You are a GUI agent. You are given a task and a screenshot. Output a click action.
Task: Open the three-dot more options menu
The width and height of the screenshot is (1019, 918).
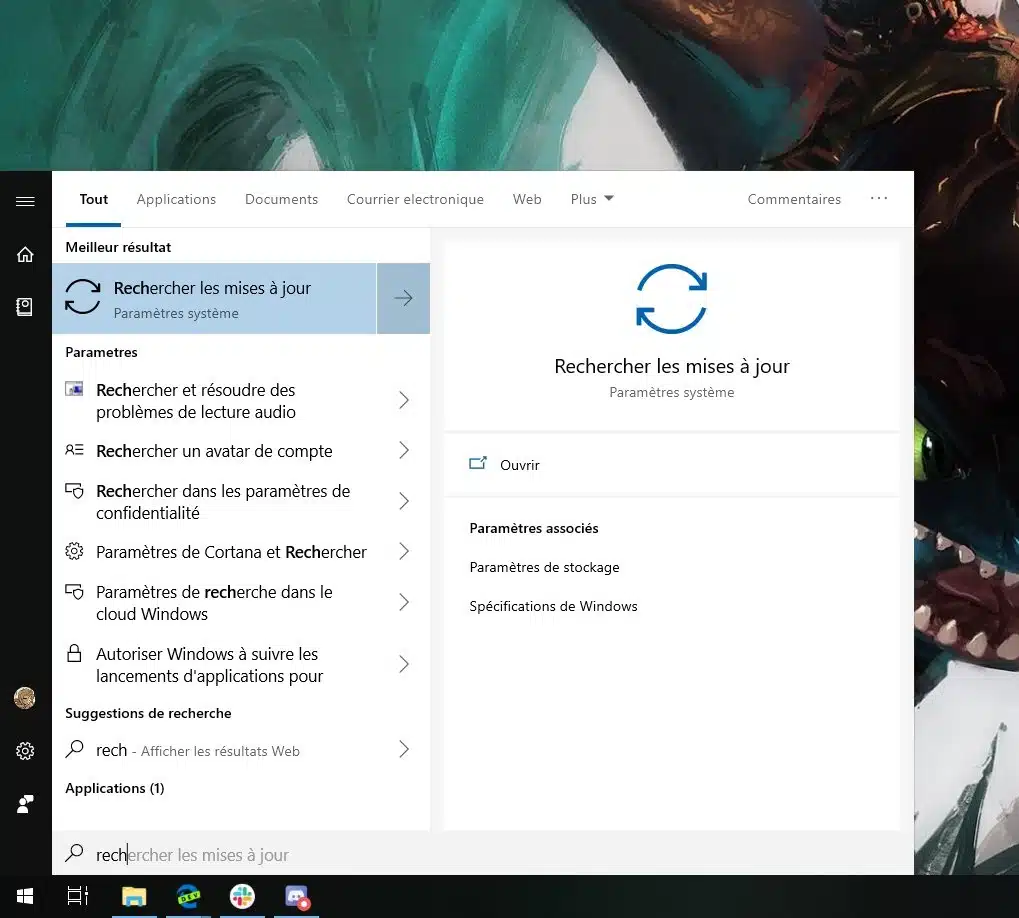[879, 198]
